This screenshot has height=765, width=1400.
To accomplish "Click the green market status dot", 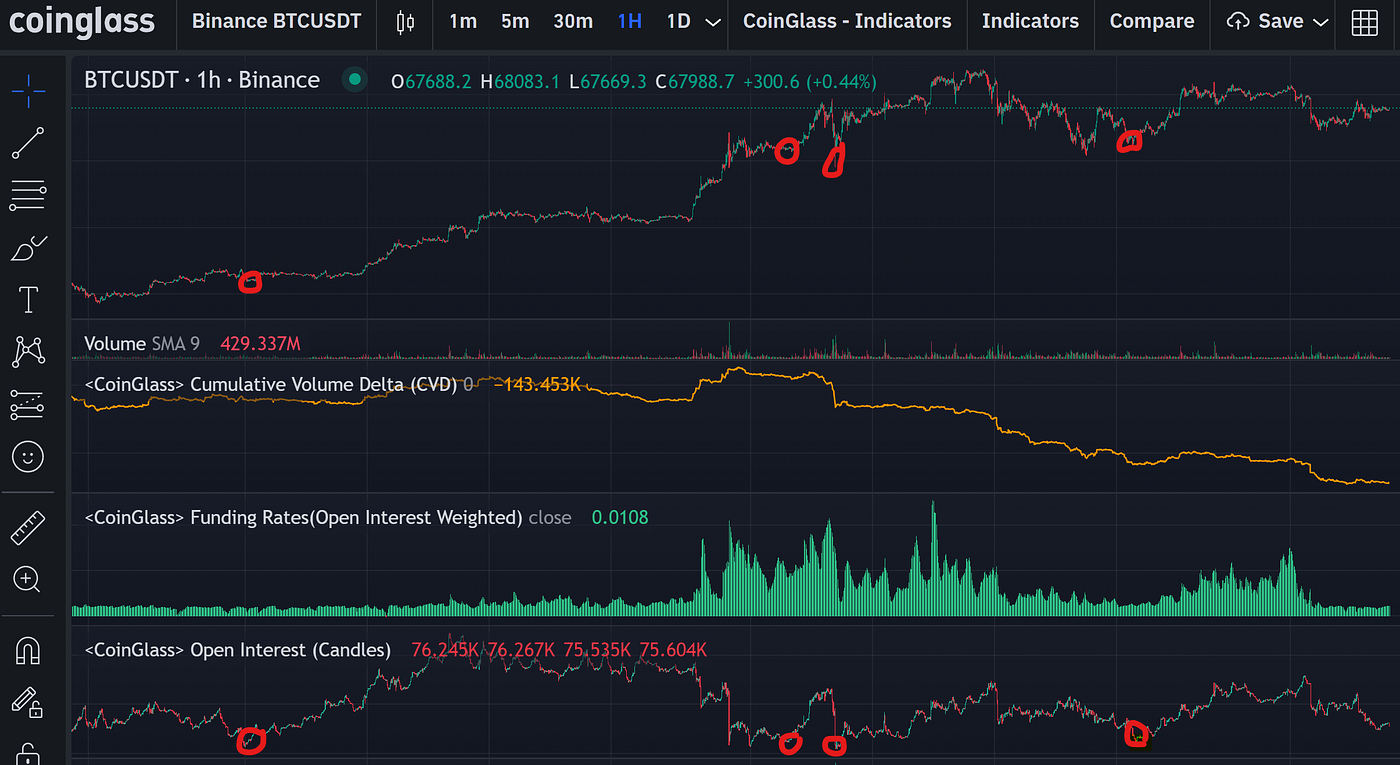I will coord(353,80).
